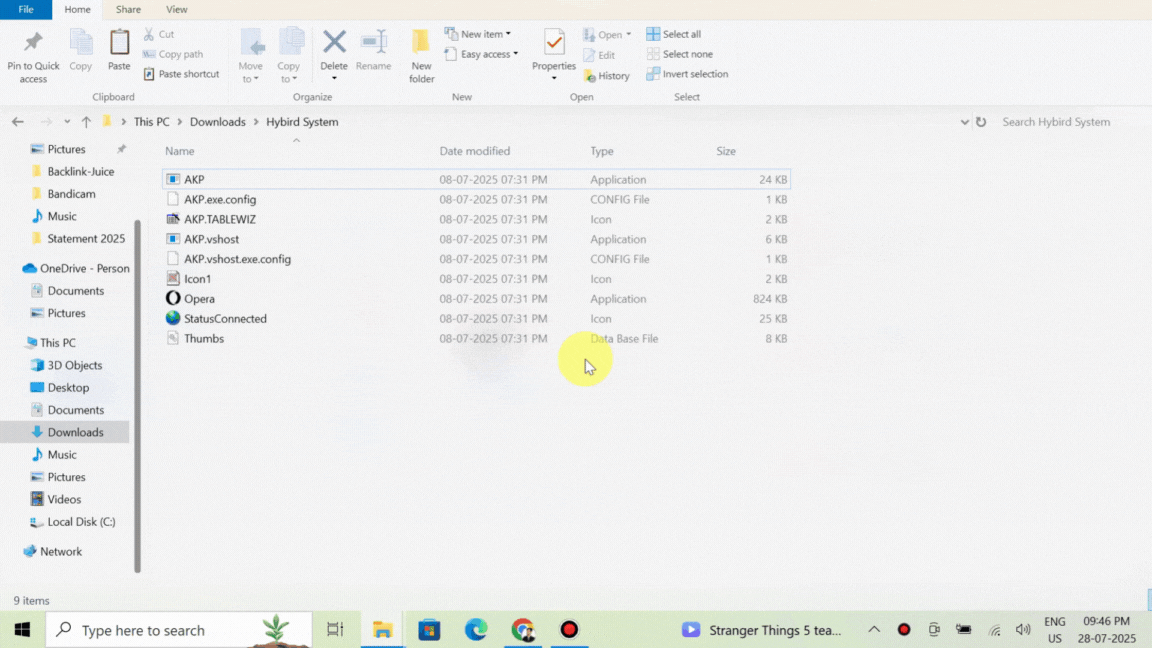Switch to the View ribbon tab

click(176, 9)
